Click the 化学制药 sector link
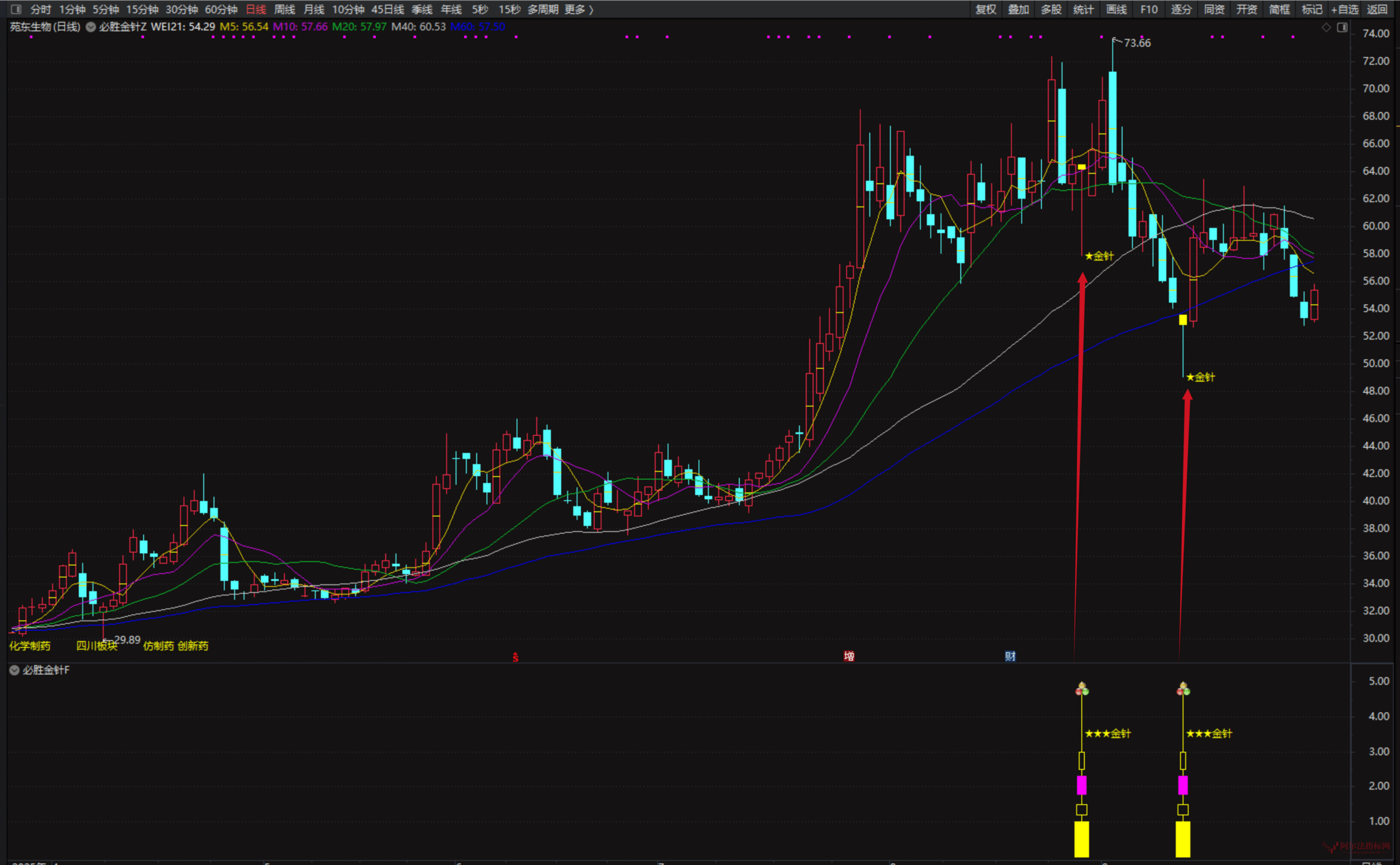This screenshot has height=865, width=1400. (x=30, y=646)
